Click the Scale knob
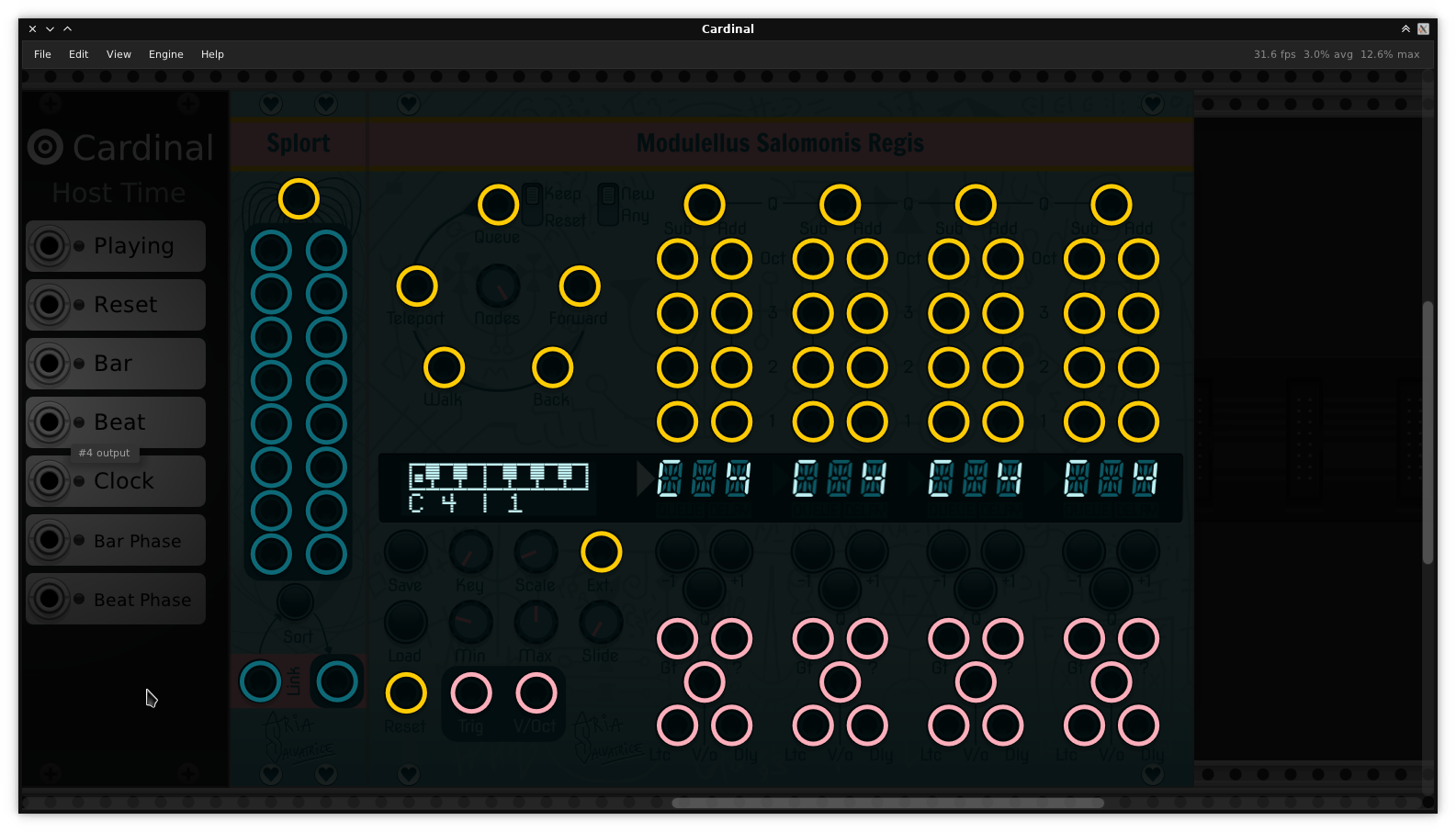The height and width of the screenshot is (832, 1456). click(536, 552)
